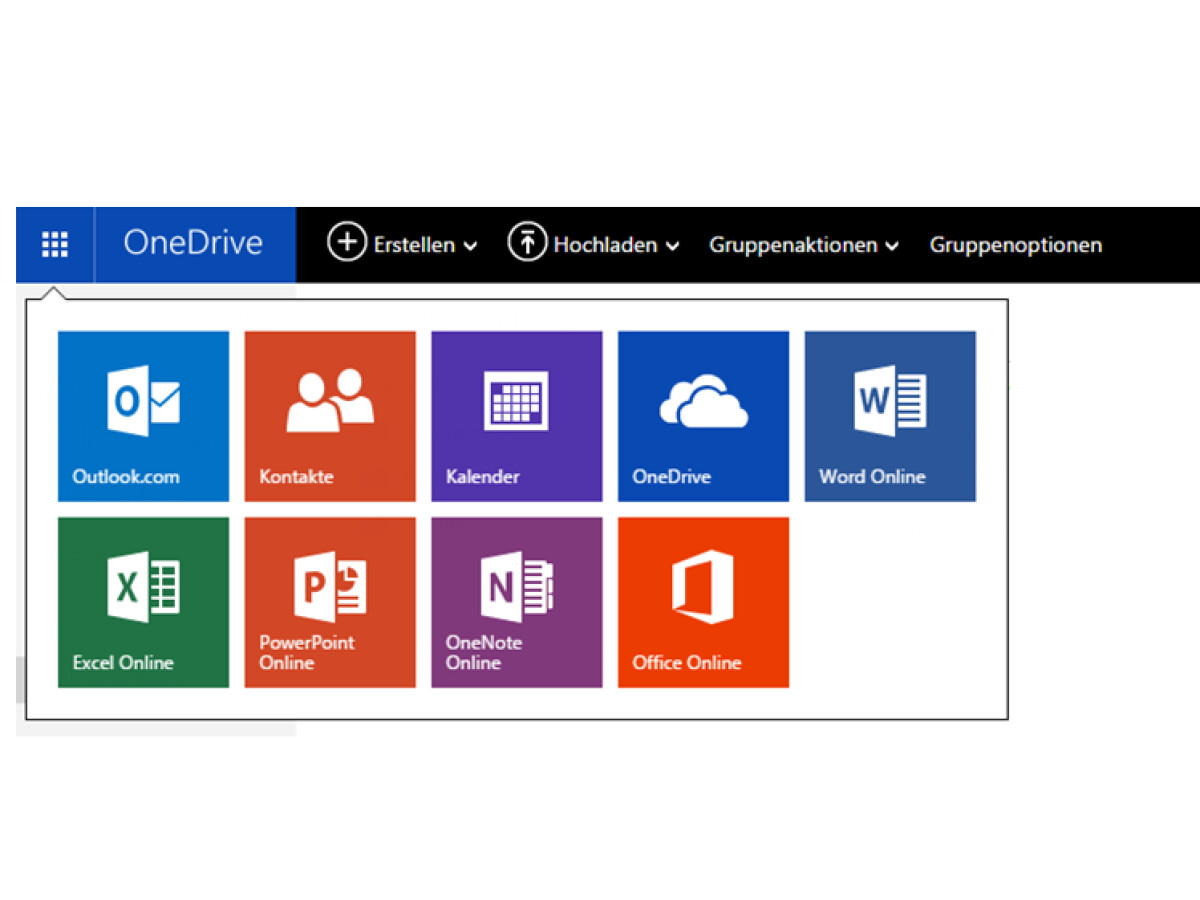Launch Word Online tile

click(890, 416)
